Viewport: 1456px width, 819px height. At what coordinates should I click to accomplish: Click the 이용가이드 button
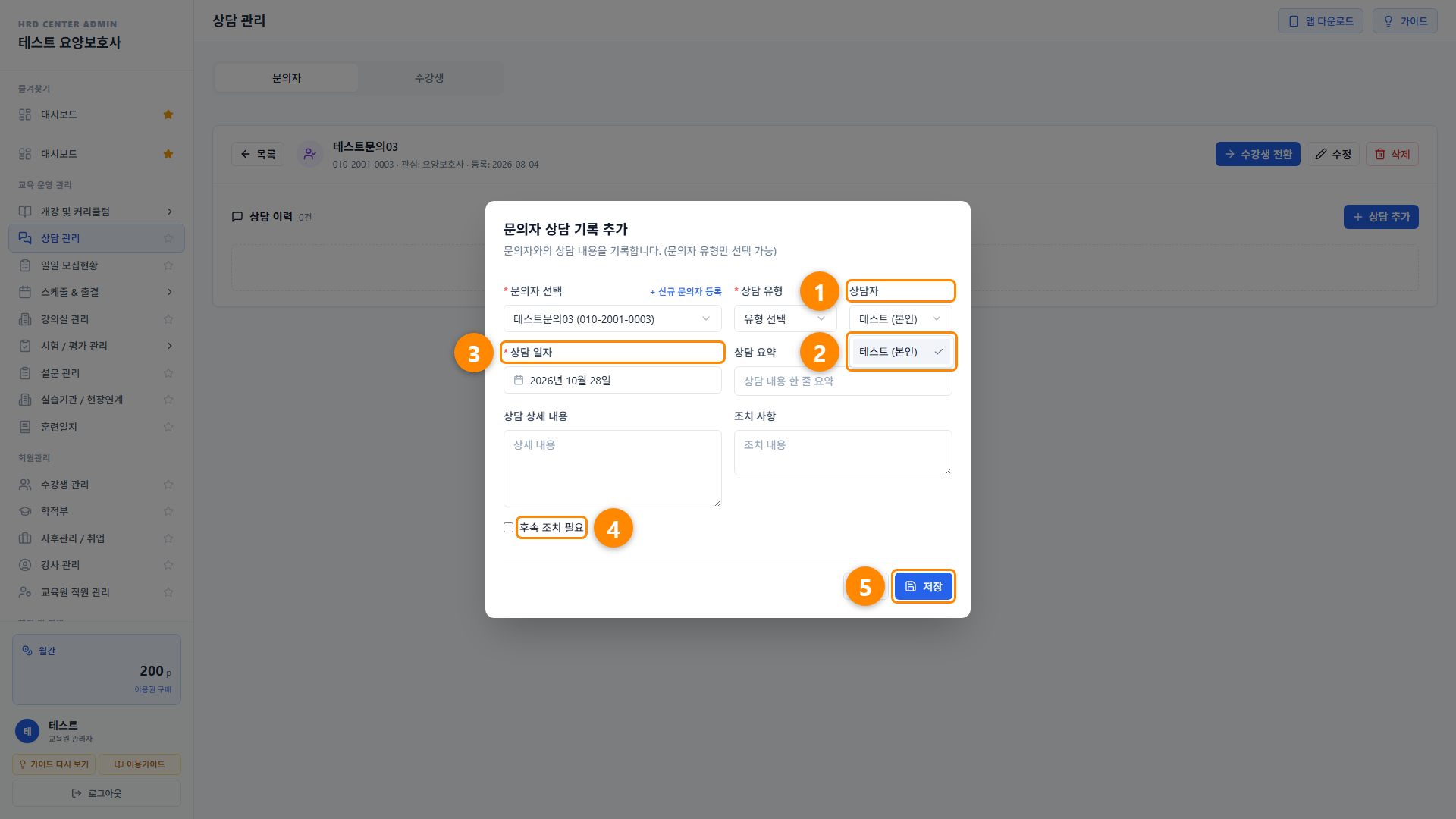pyautogui.click(x=140, y=764)
